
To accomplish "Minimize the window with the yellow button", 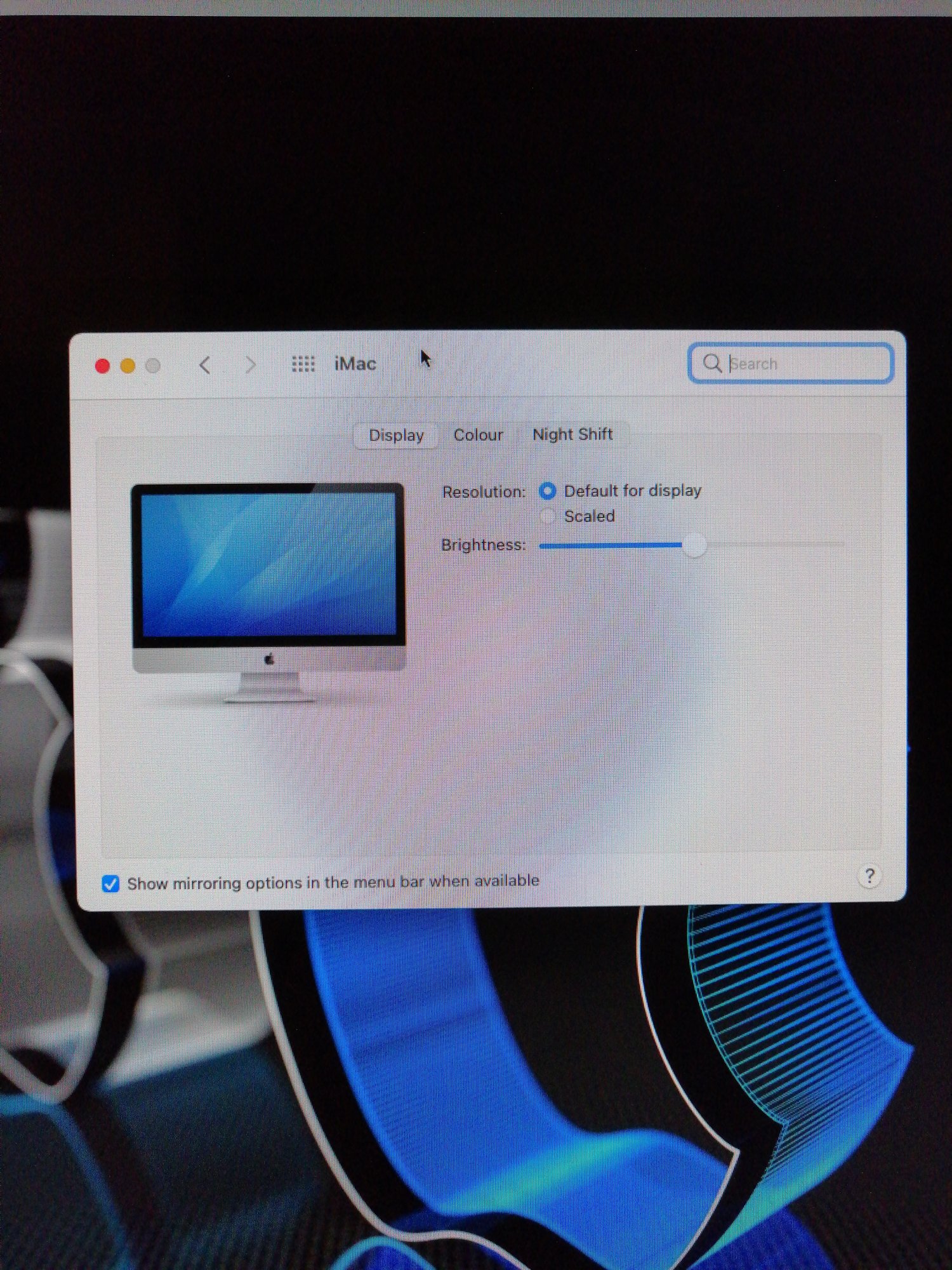I will [x=128, y=366].
